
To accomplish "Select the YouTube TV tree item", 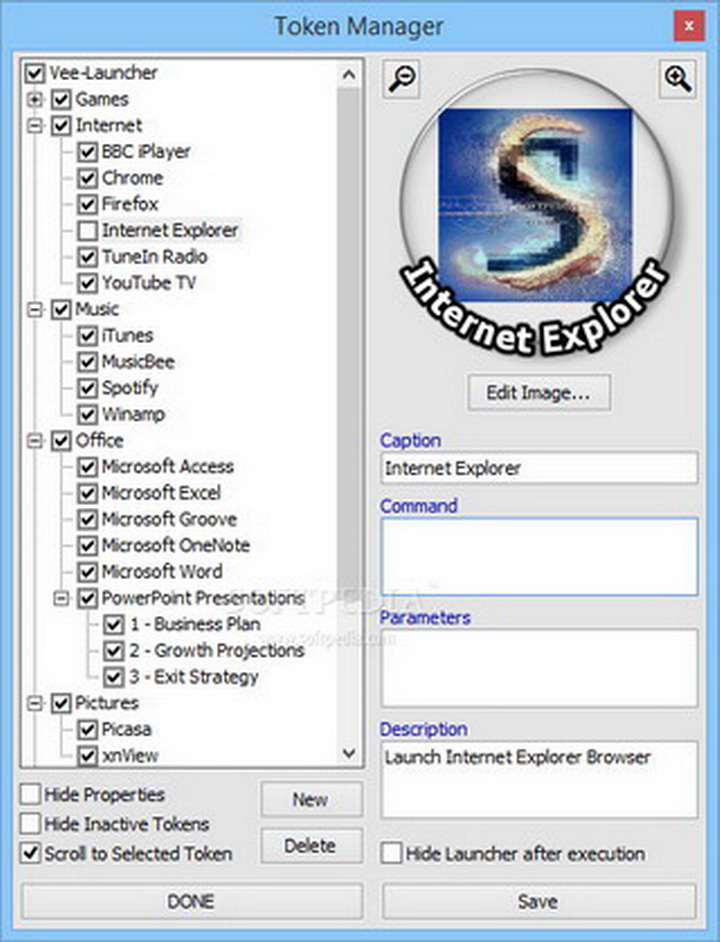I will point(148,283).
